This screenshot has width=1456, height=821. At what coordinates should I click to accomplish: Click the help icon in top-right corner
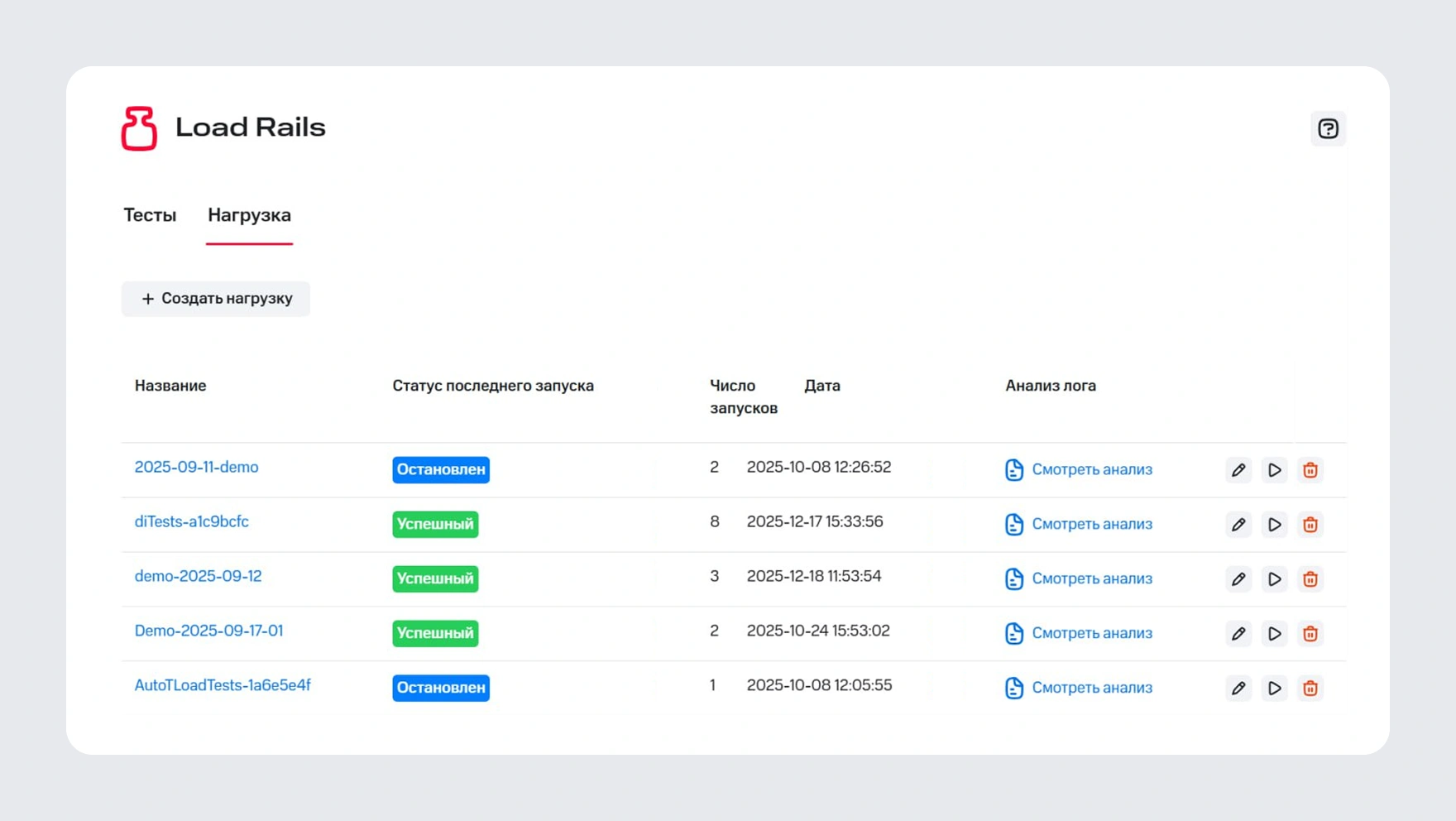click(1328, 129)
